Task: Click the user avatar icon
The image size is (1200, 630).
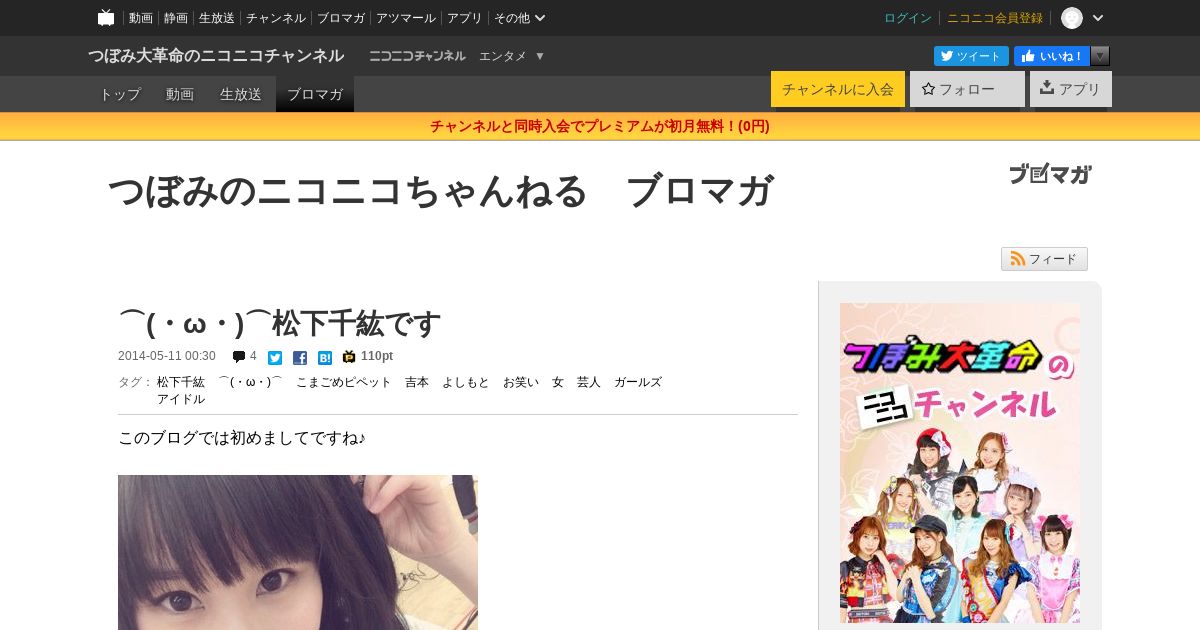Action: click(1072, 18)
